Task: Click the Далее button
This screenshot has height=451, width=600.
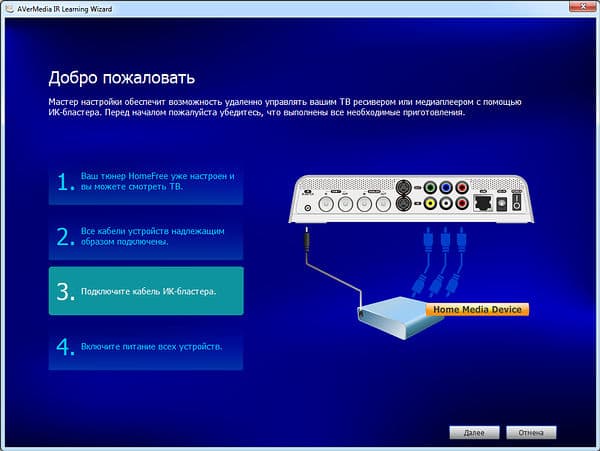Action: click(474, 433)
